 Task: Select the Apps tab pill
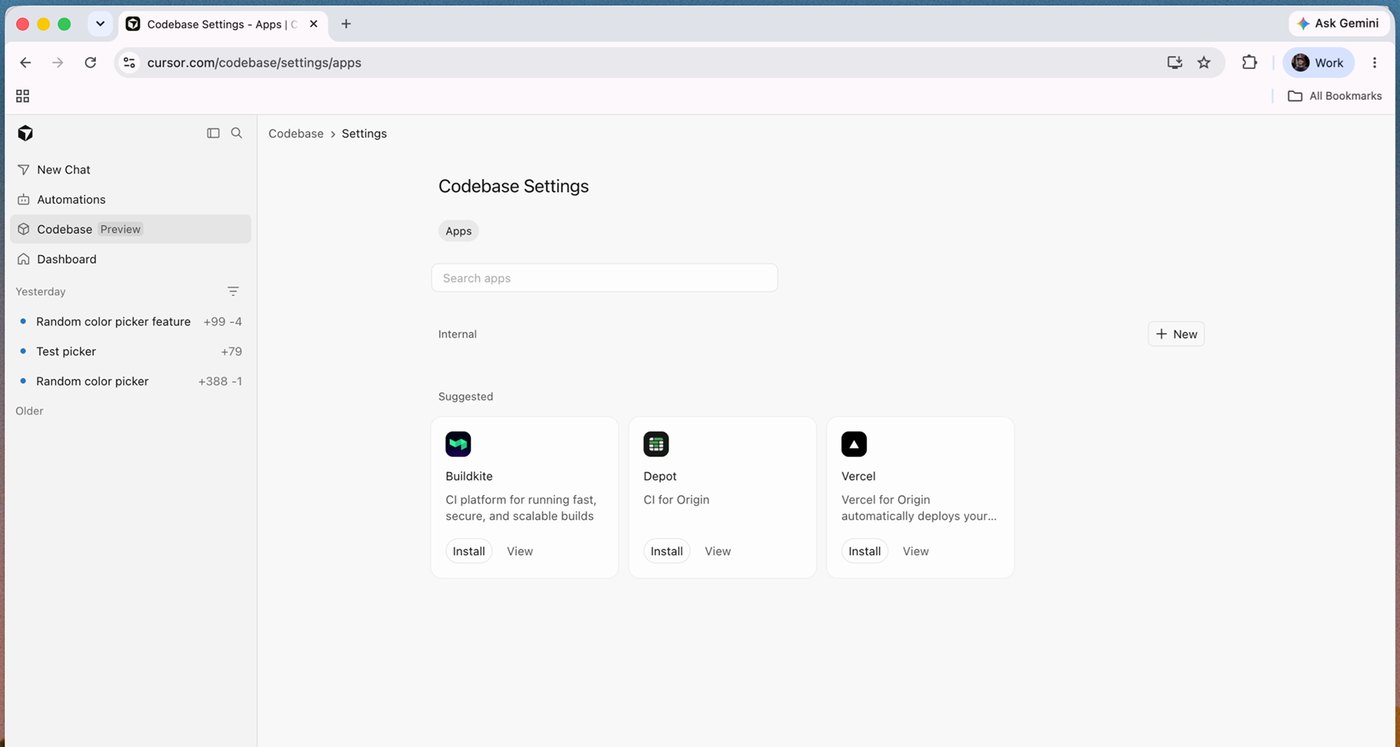click(459, 231)
